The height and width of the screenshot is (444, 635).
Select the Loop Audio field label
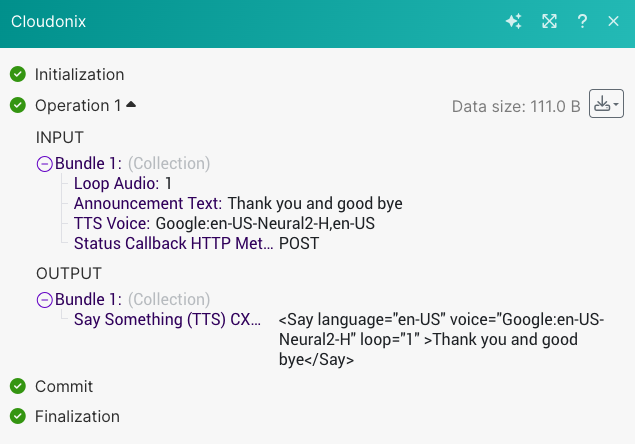(x=116, y=184)
